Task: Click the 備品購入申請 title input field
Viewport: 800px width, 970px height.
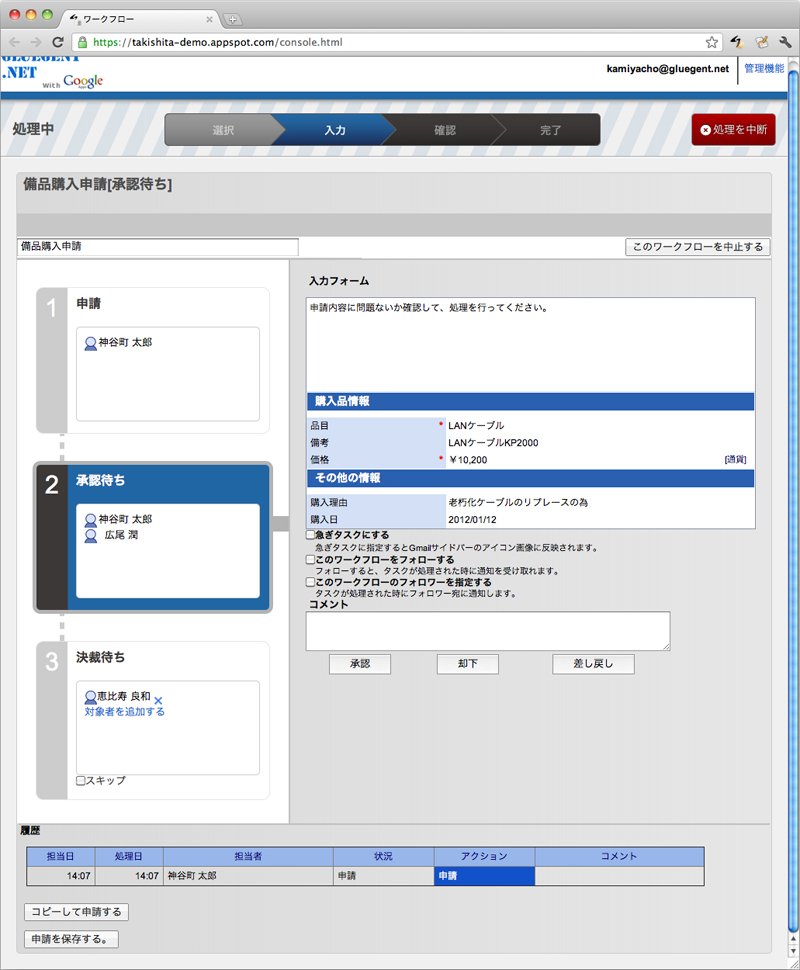Action: click(158, 246)
